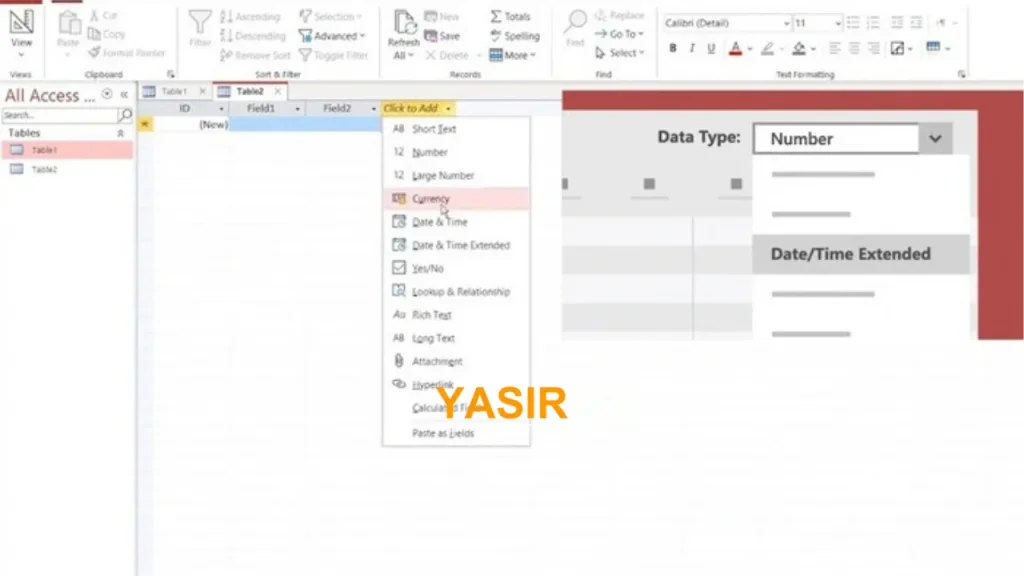1024x576 pixels.
Task: Open the View button in the ribbon
Action: pos(21,33)
